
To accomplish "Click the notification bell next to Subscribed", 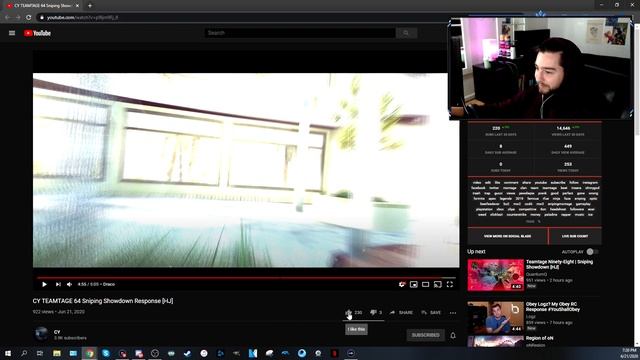I will (453, 335).
